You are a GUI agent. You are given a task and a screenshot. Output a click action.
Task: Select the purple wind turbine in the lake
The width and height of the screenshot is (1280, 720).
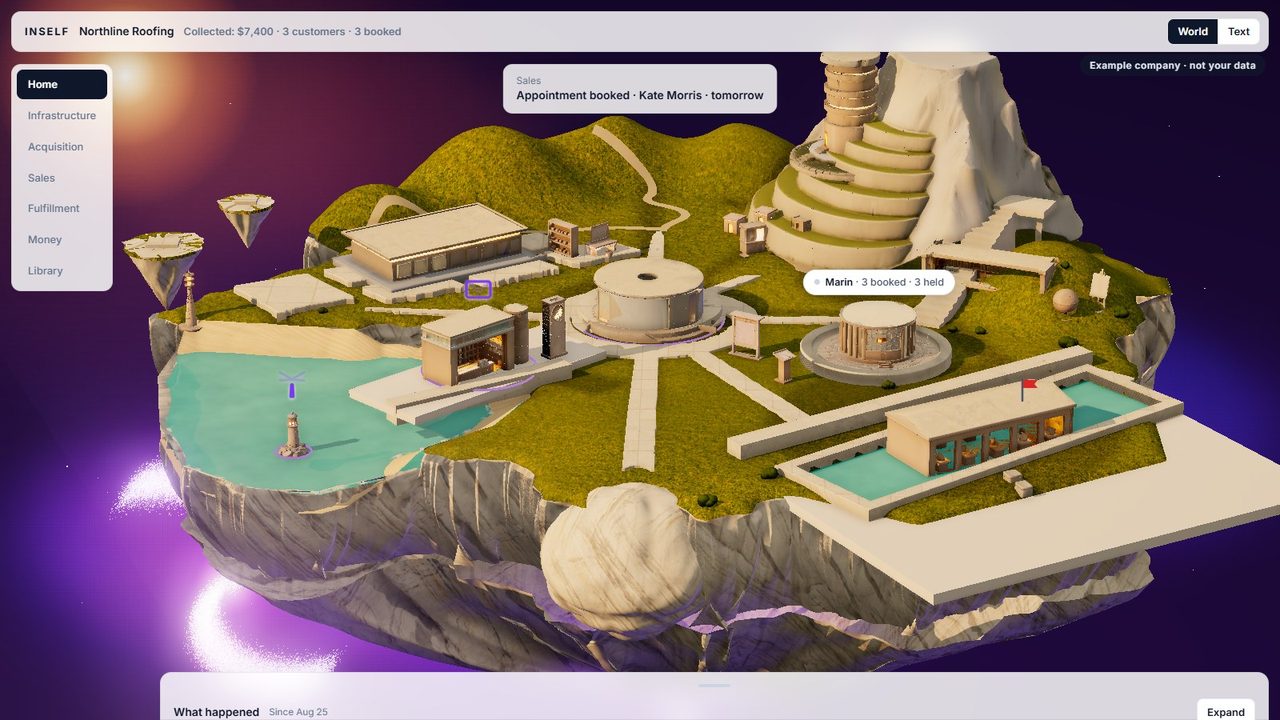click(x=292, y=384)
